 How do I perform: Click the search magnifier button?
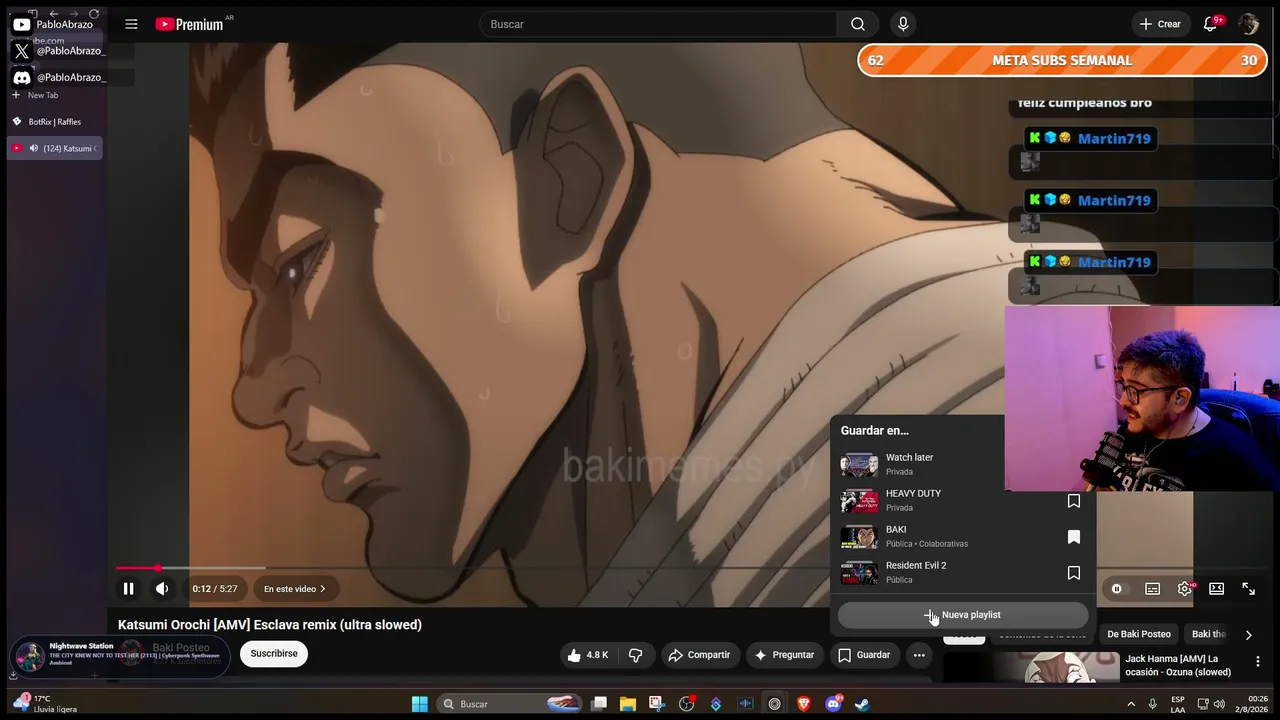(858, 24)
